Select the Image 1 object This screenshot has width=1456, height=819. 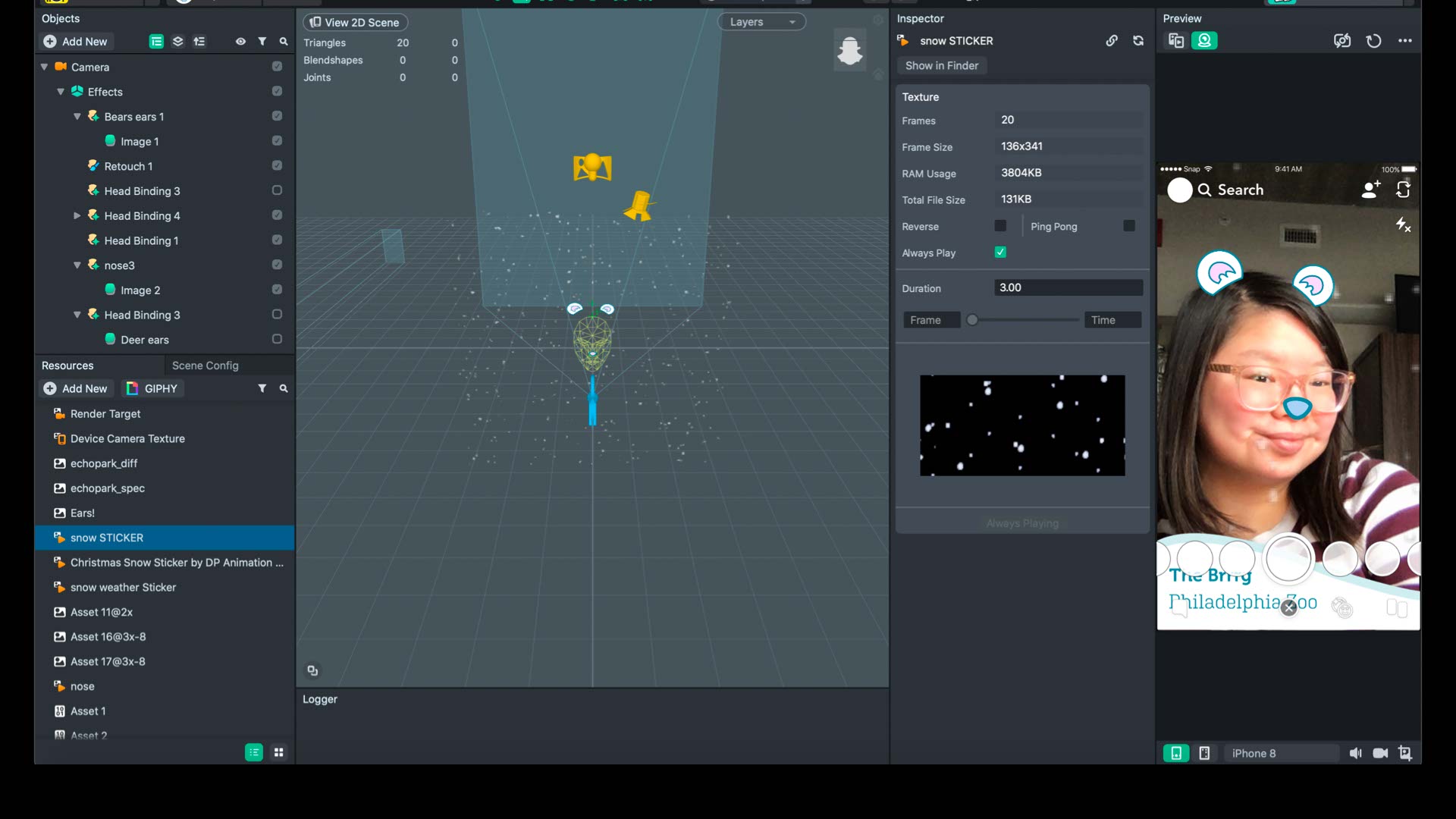(140, 142)
